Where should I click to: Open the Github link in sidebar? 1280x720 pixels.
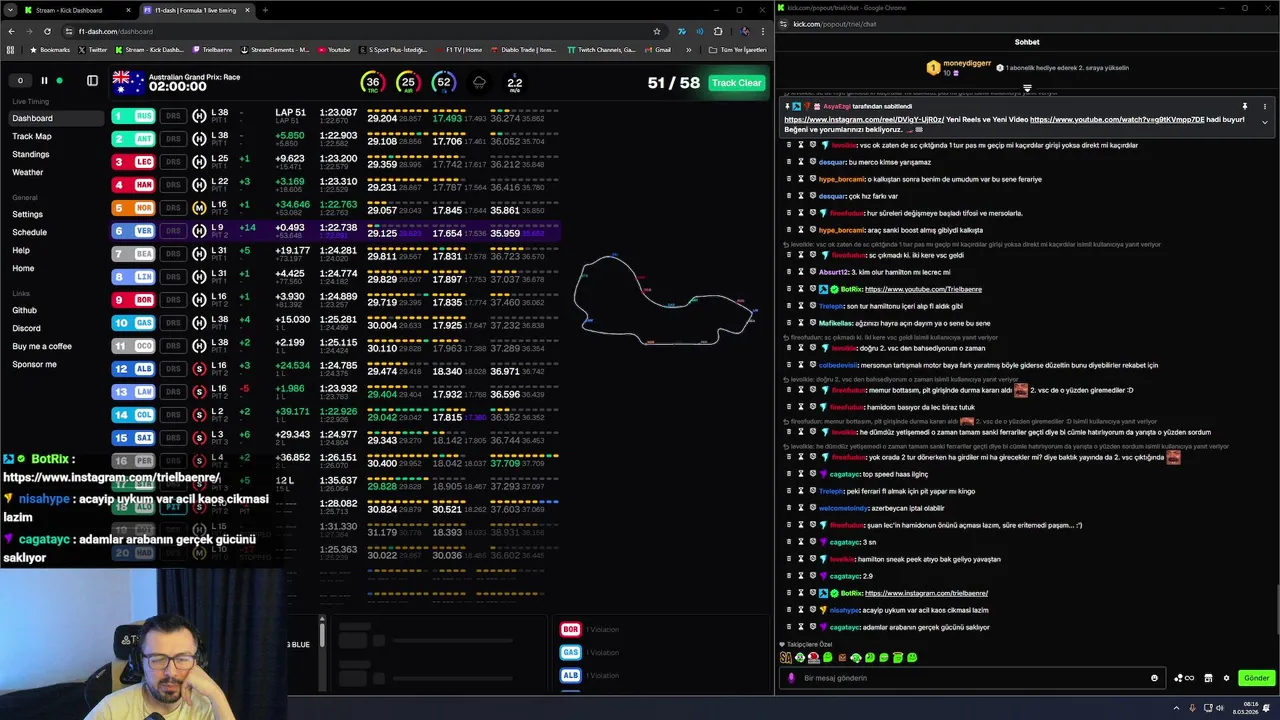25,310
